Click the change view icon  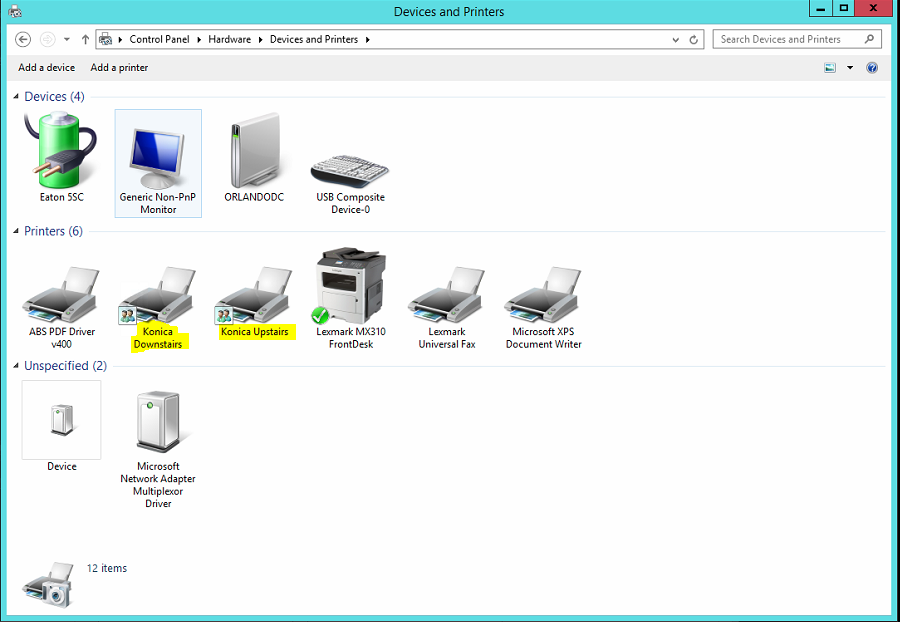830,68
